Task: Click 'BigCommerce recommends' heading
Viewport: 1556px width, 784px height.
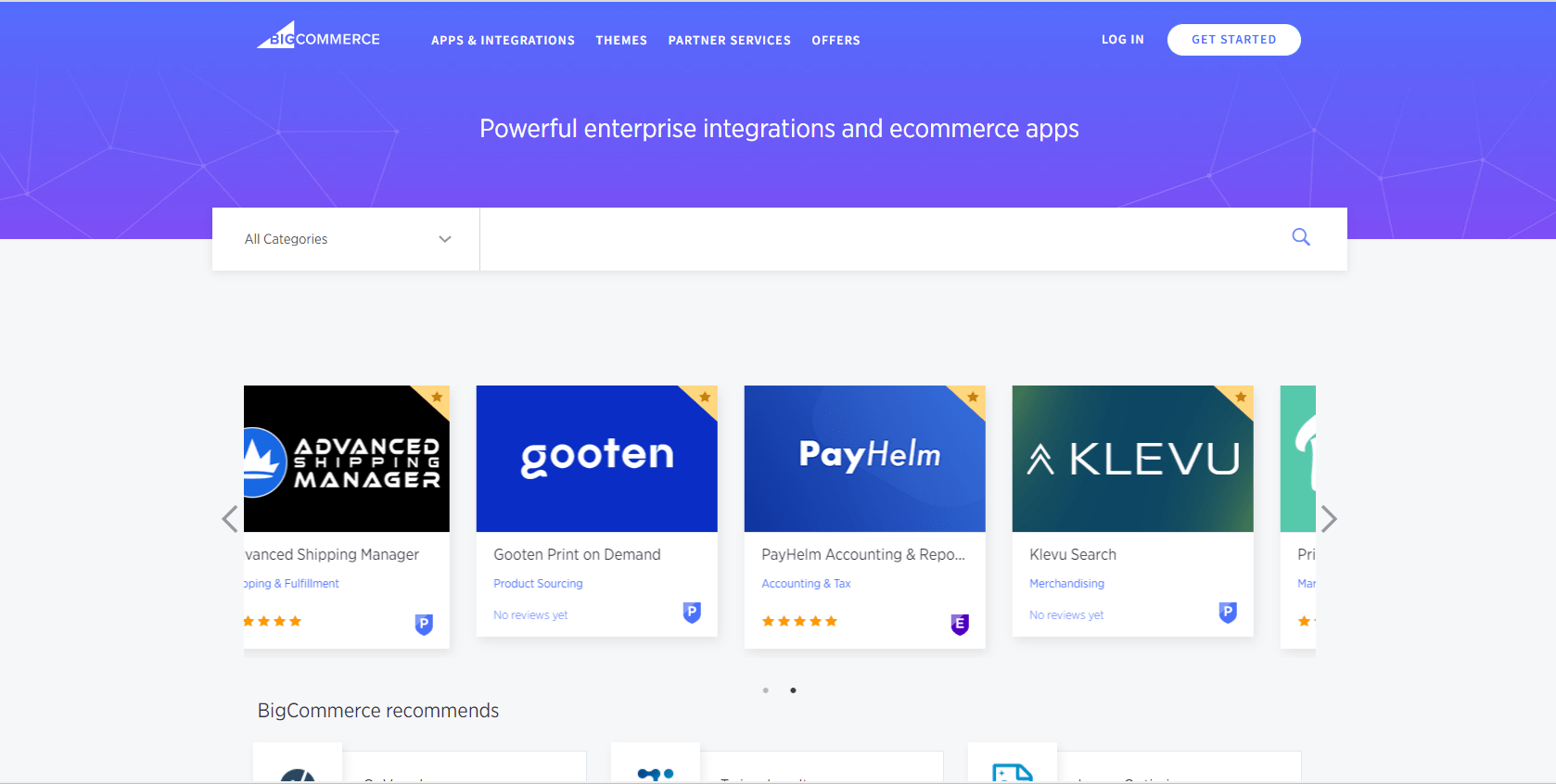Action: tap(378, 711)
